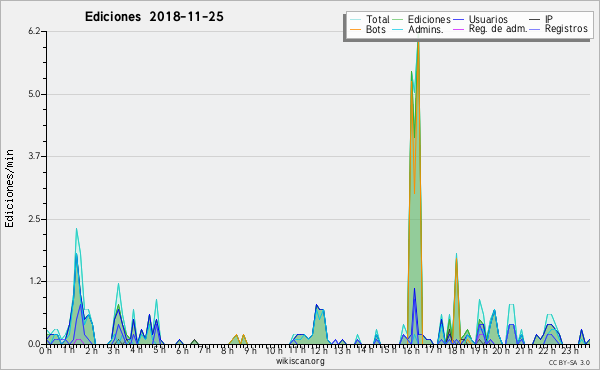Click the green line swatch beside Ediciones
600x370 pixels.
(x=398, y=20)
